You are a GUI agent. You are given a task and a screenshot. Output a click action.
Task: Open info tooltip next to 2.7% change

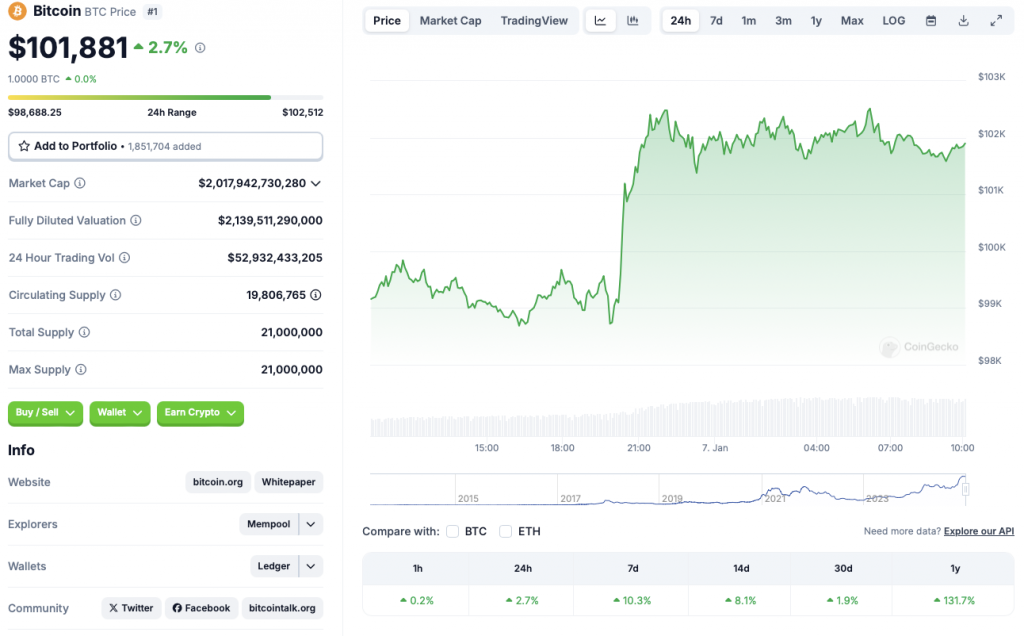200,48
